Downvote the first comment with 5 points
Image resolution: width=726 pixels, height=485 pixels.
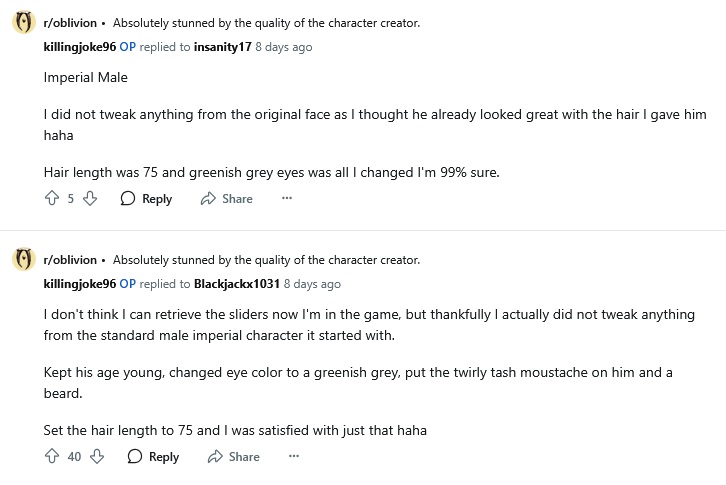(x=90, y=199)
